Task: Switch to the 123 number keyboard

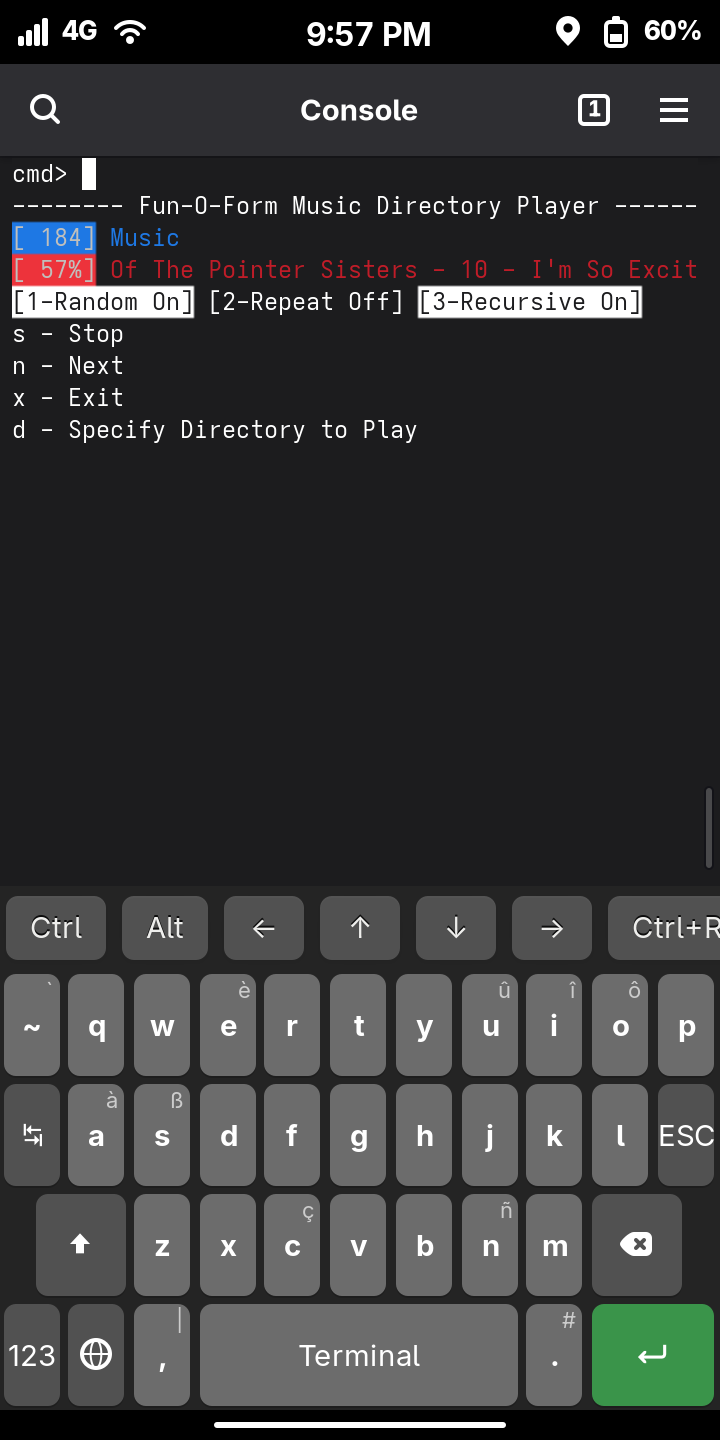Action: [x=32, y=1355]
